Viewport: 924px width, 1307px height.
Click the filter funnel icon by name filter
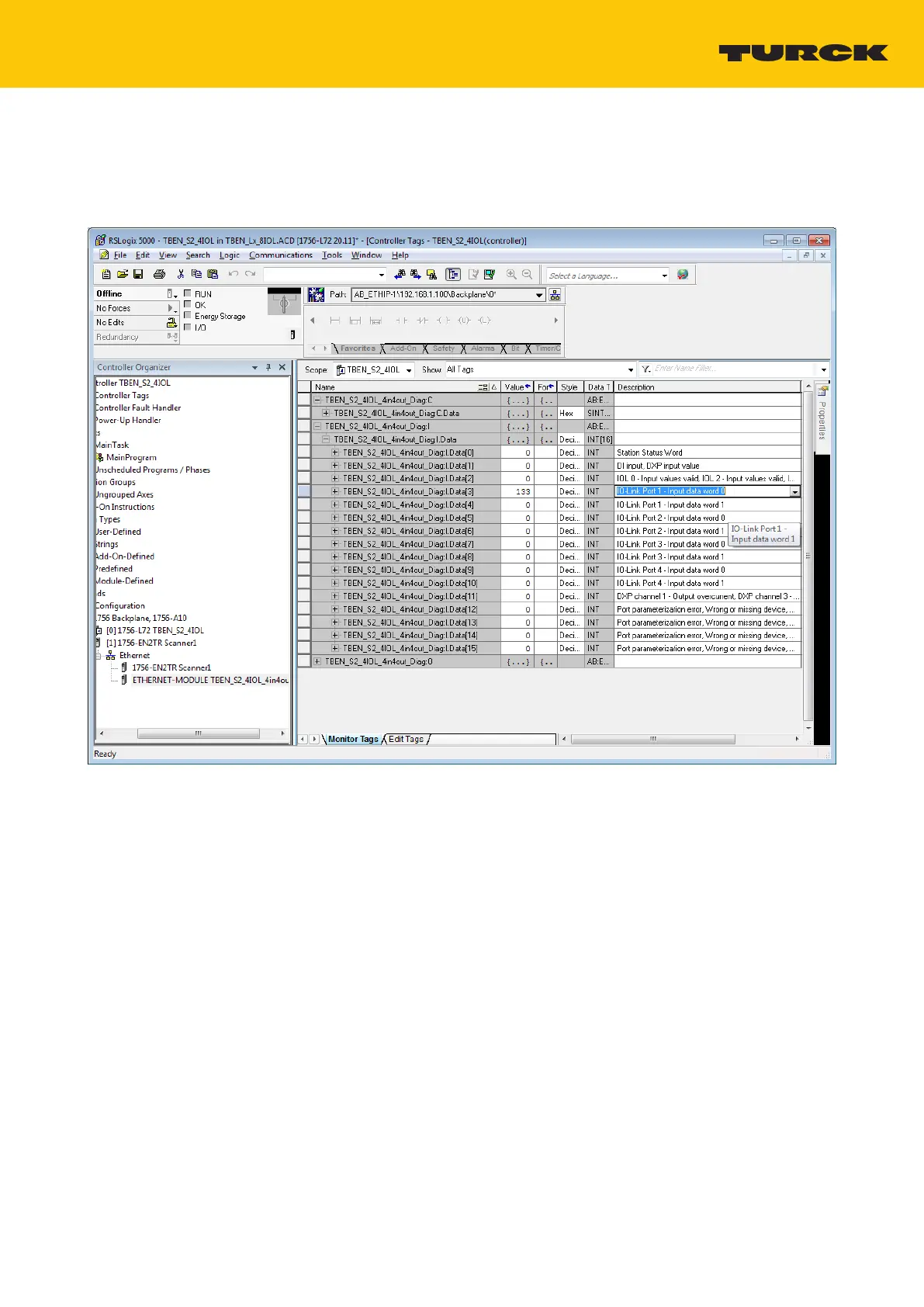[x=645, y=369]
